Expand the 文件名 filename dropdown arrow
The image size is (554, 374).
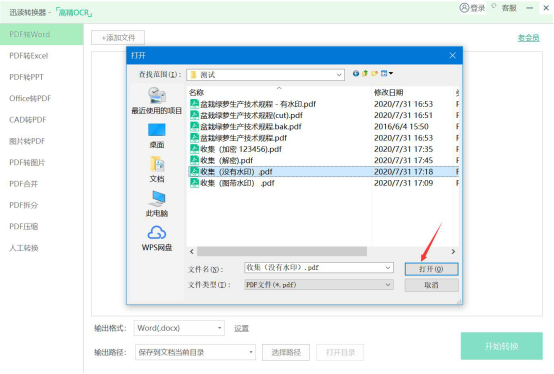[x=388, y=268]
